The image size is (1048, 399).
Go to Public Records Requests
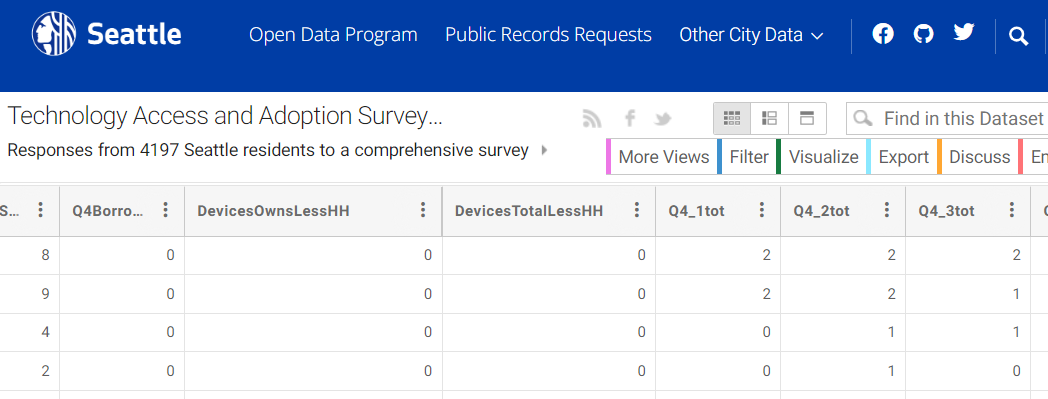click(x=548, y=35)
